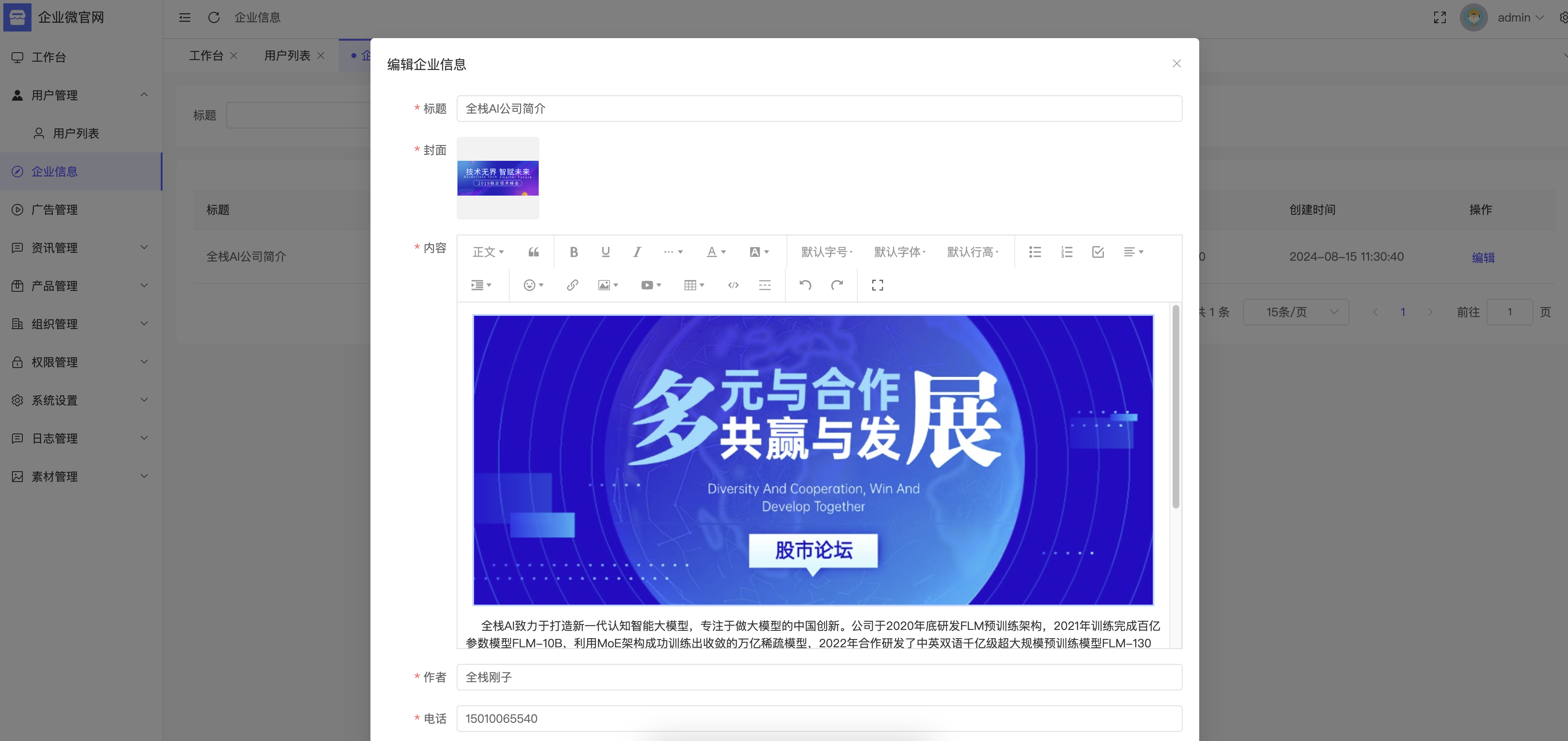Open the 默认字号 font size dropdown
Viewport: 1568px width, 741px height.
coord(826,252)
